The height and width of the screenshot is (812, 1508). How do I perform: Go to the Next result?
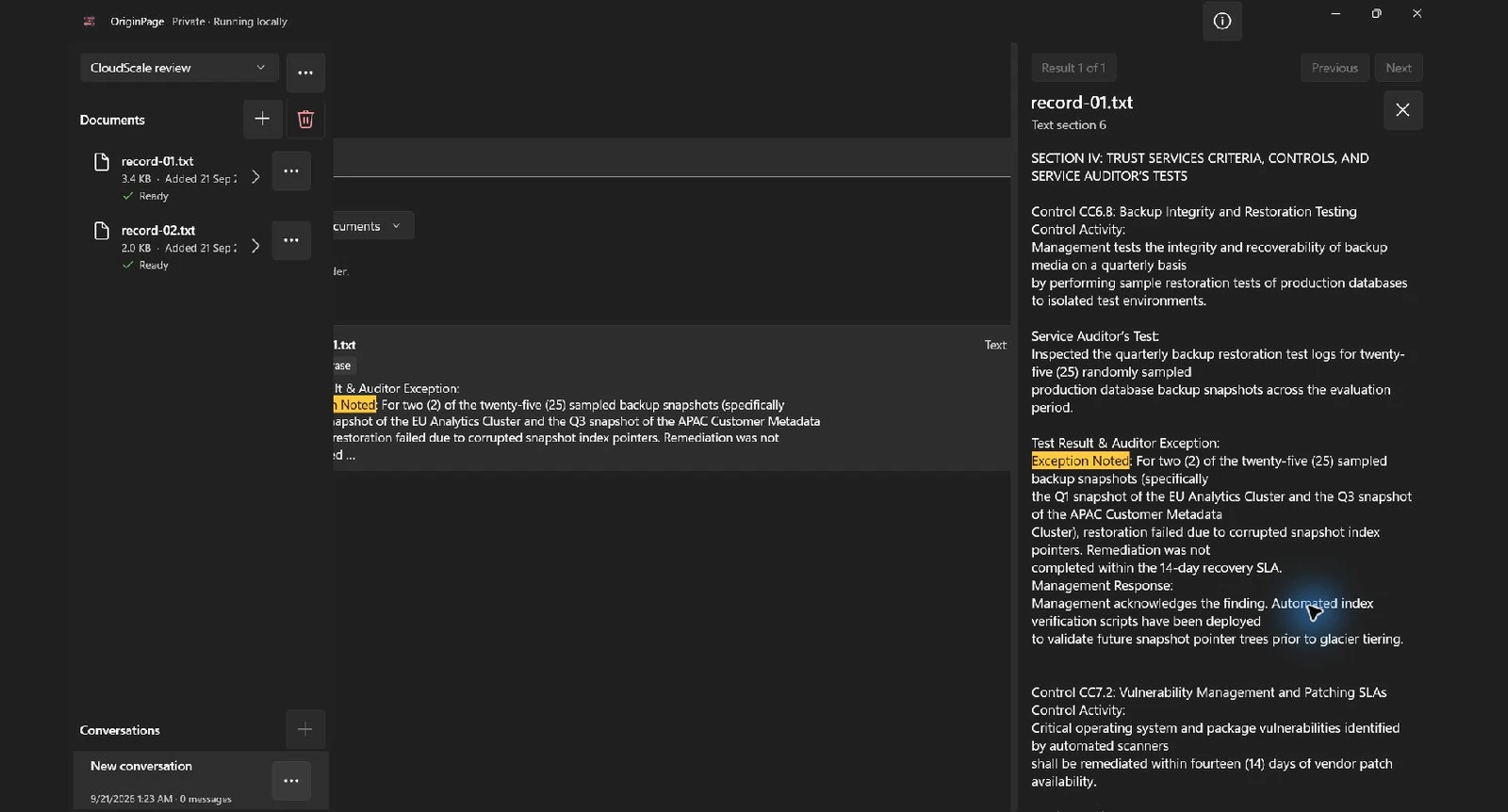[x=1399, y=68]
